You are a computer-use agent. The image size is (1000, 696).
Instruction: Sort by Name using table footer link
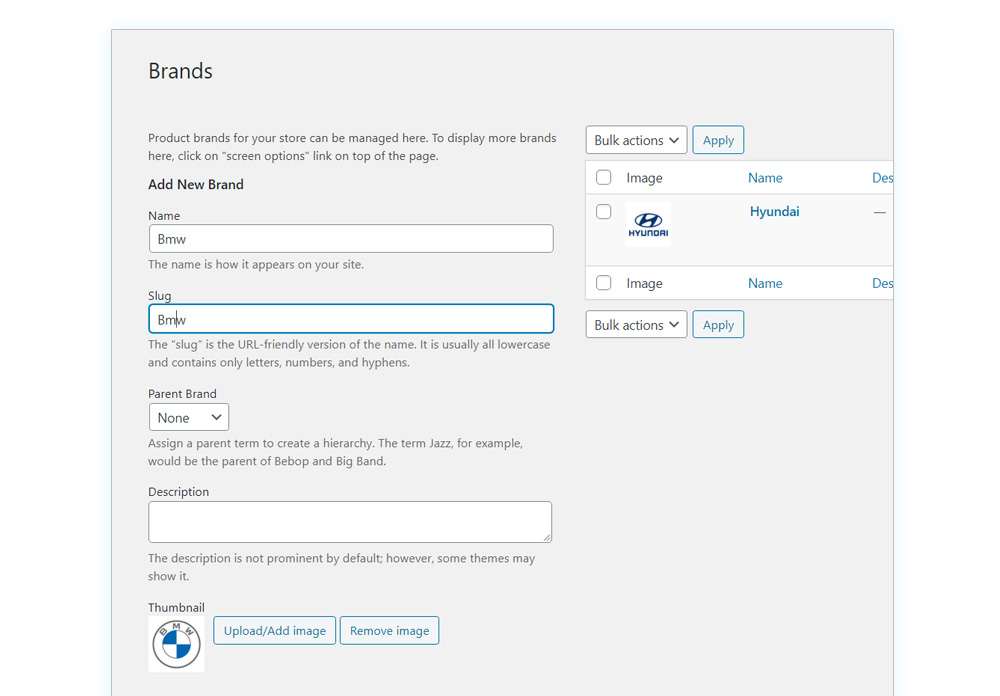(x=765, y=283)
